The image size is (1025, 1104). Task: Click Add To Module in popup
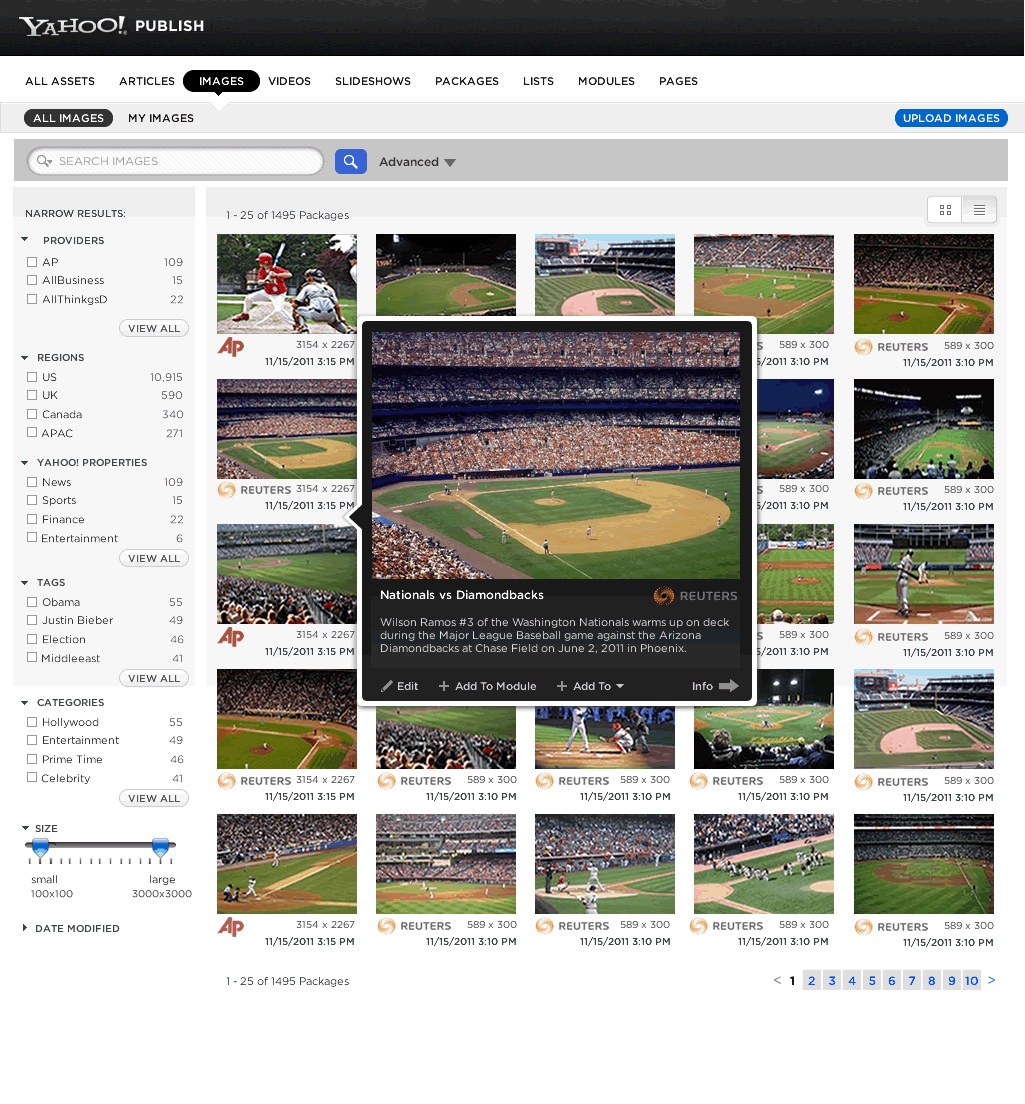tap(487, 686)
